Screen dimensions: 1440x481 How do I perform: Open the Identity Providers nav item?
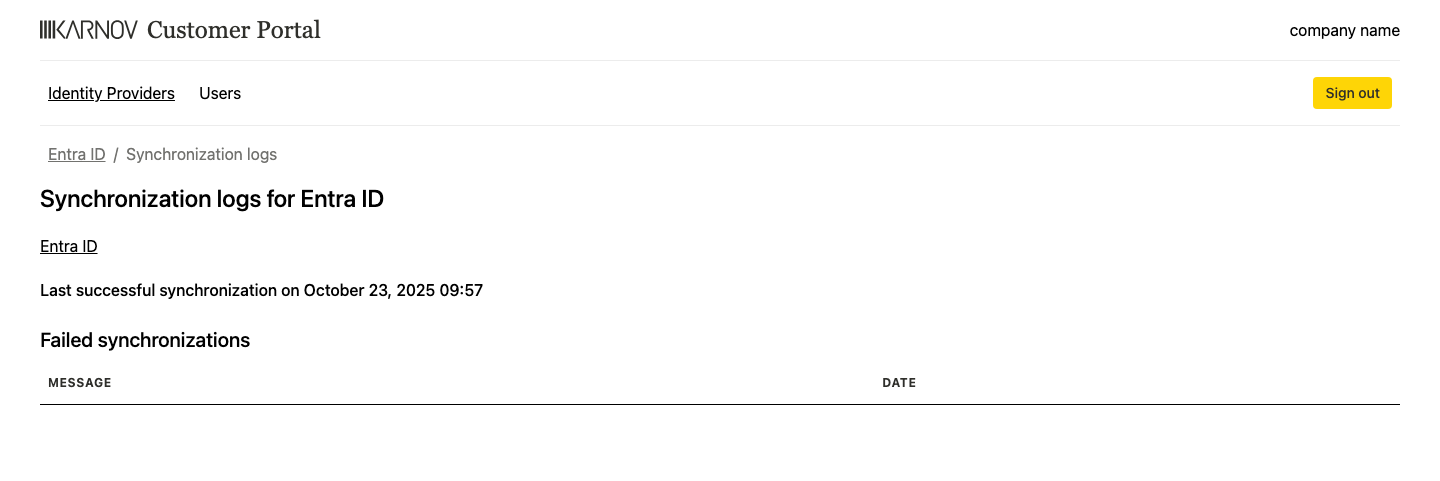(x=111, y=93)
